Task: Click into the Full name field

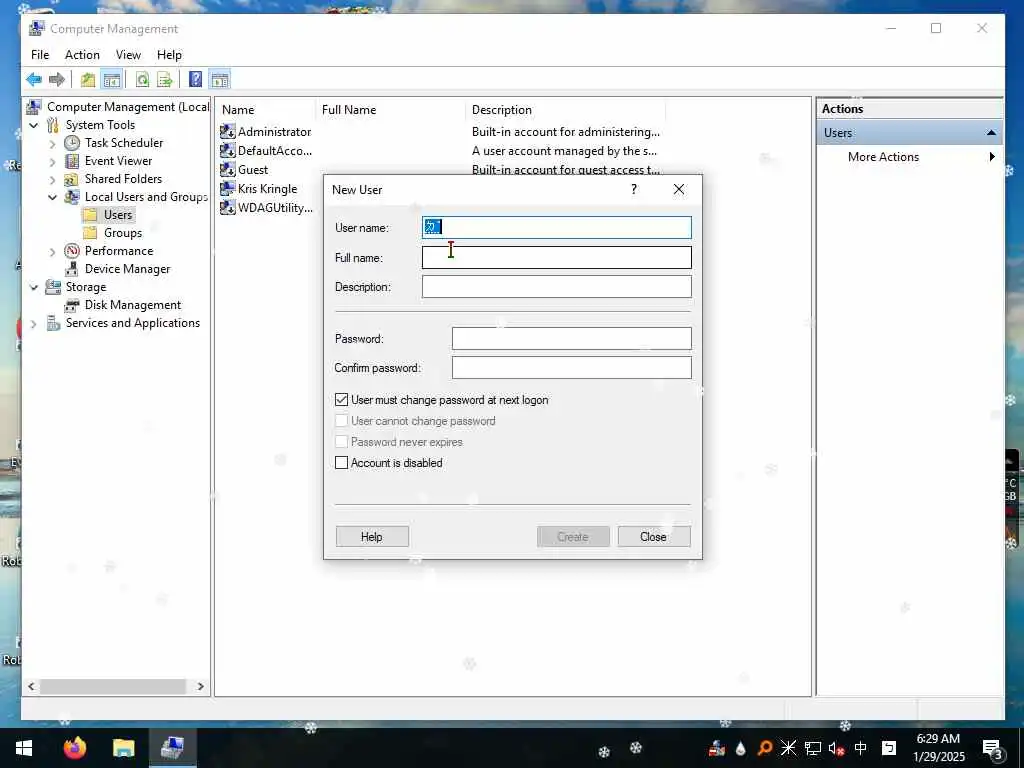Action: [x=556, y=257]
